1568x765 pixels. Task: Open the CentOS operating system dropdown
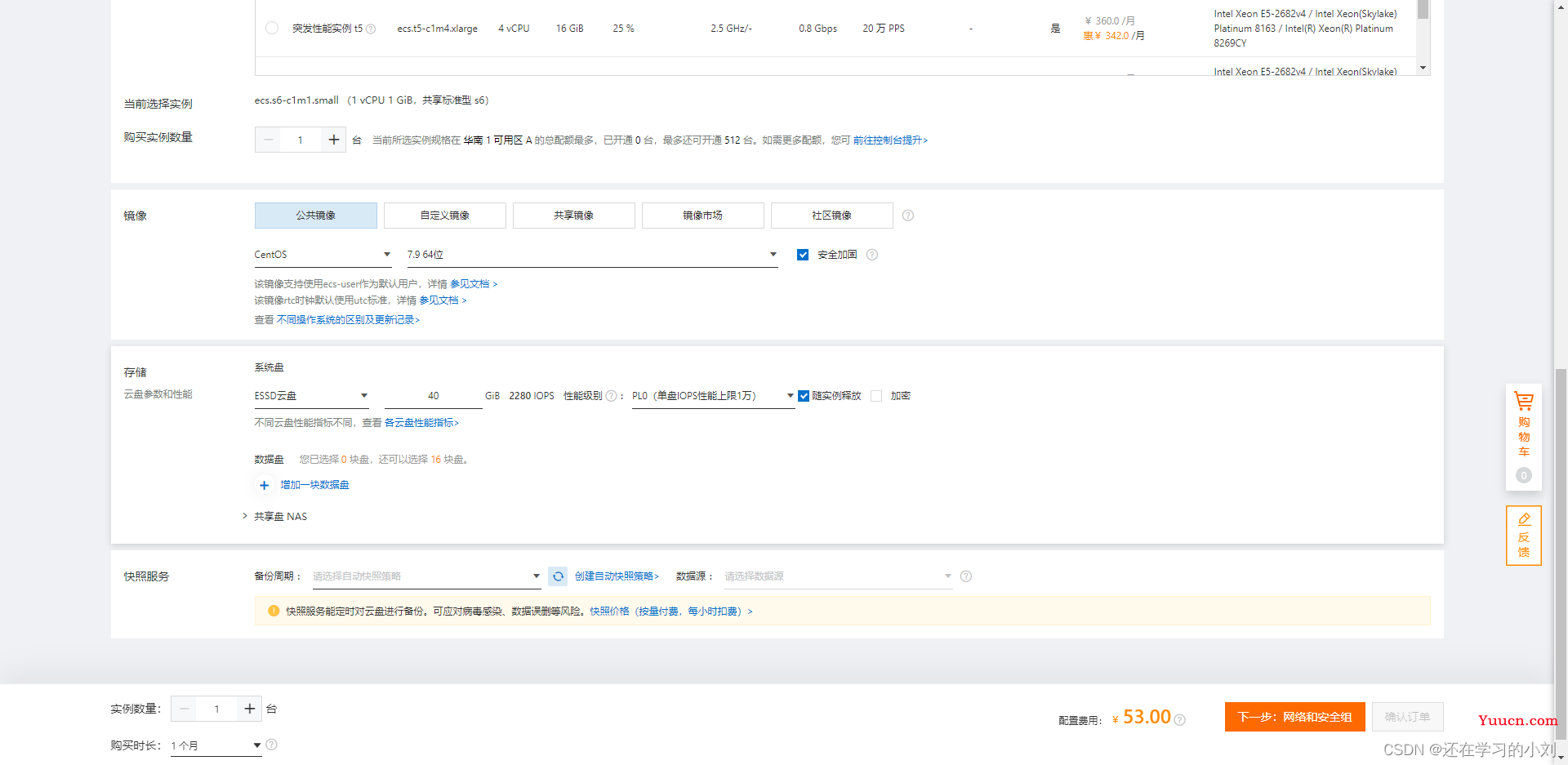tap(323, 255)
